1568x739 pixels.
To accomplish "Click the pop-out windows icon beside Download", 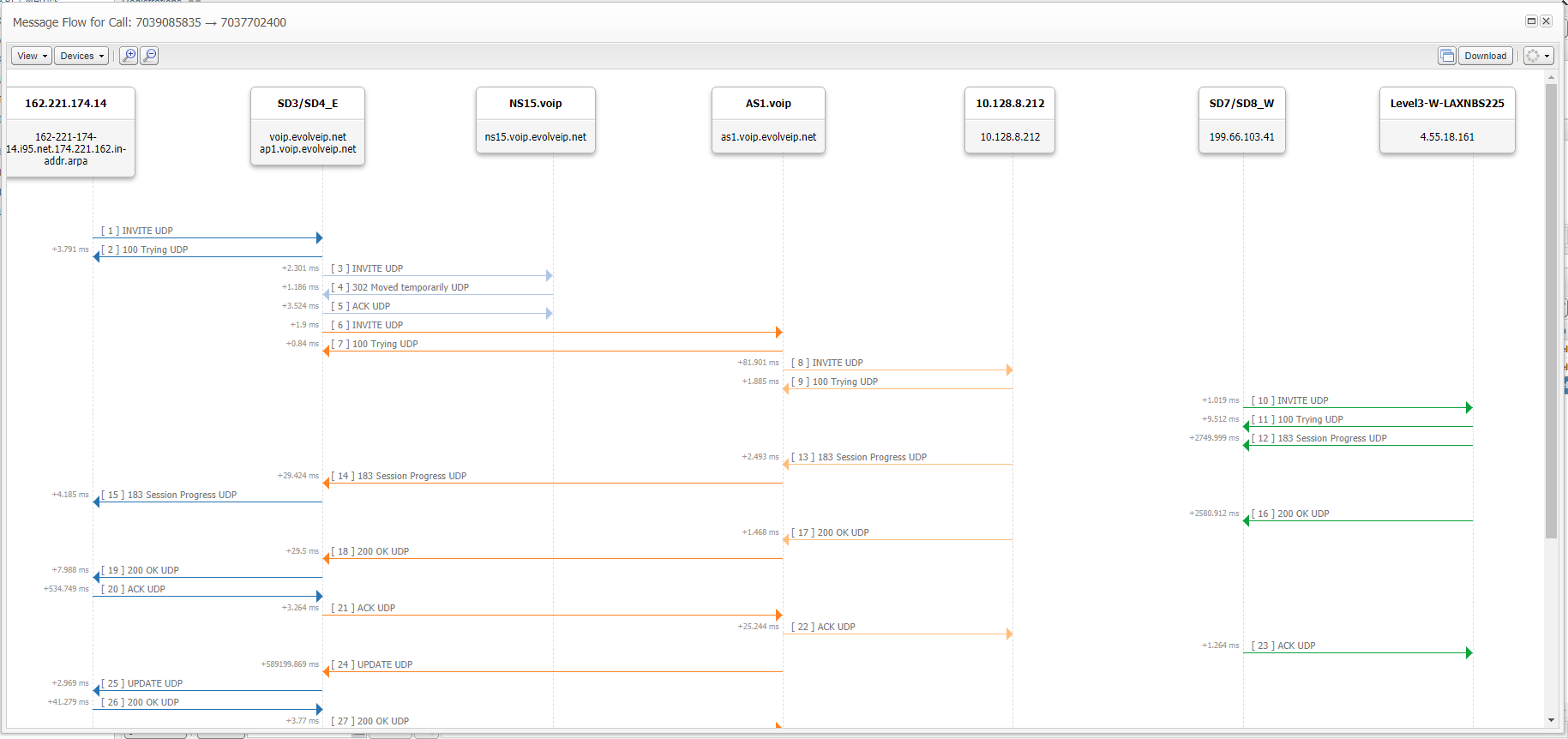I will coord(1447,56).
